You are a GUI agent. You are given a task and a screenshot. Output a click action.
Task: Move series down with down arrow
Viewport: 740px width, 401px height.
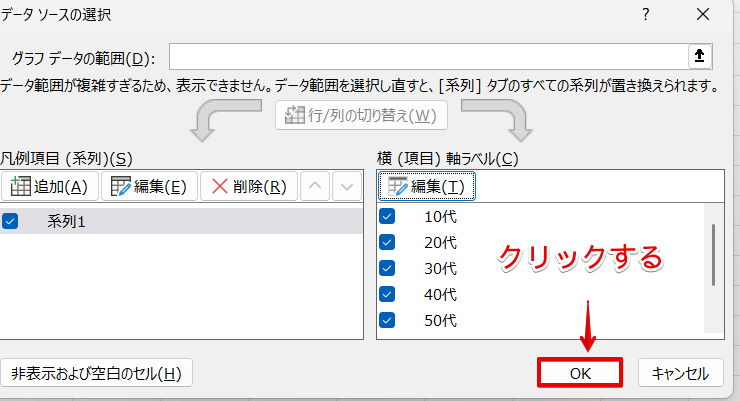(x=345, y=186)
